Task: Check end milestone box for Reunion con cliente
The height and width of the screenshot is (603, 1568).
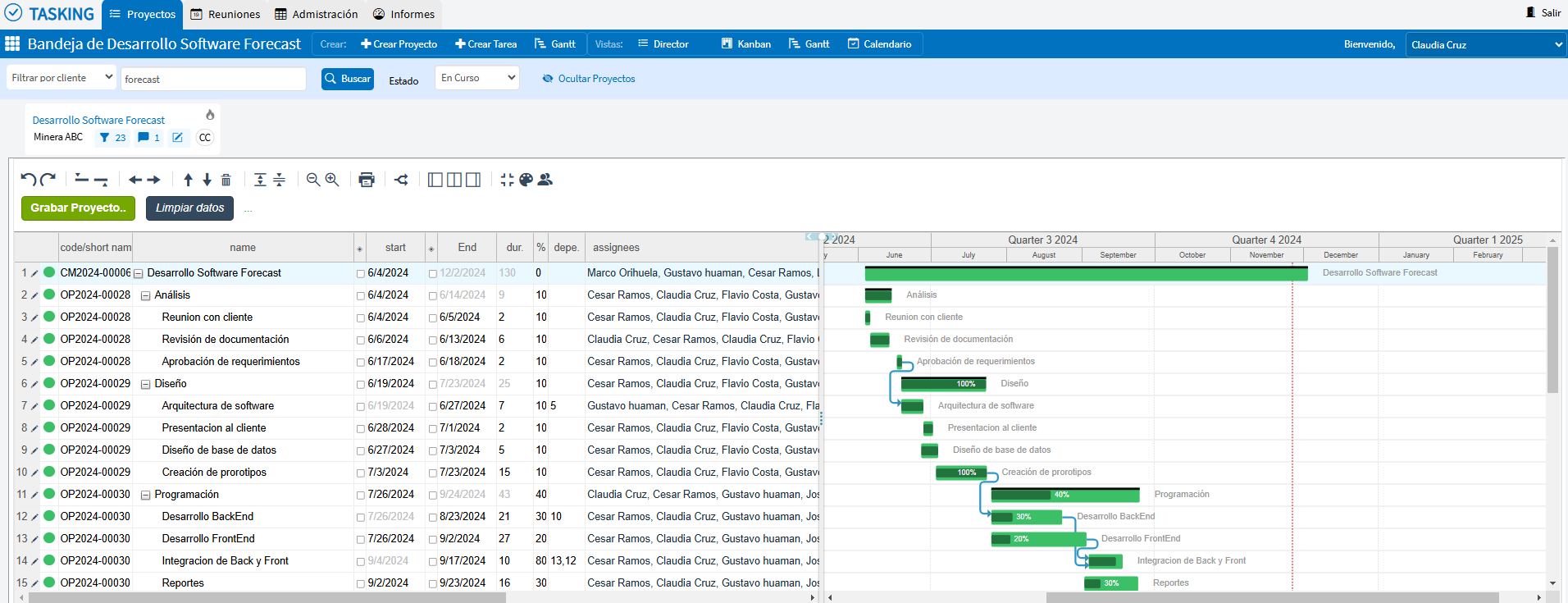Action: click(x=433, y=318)
